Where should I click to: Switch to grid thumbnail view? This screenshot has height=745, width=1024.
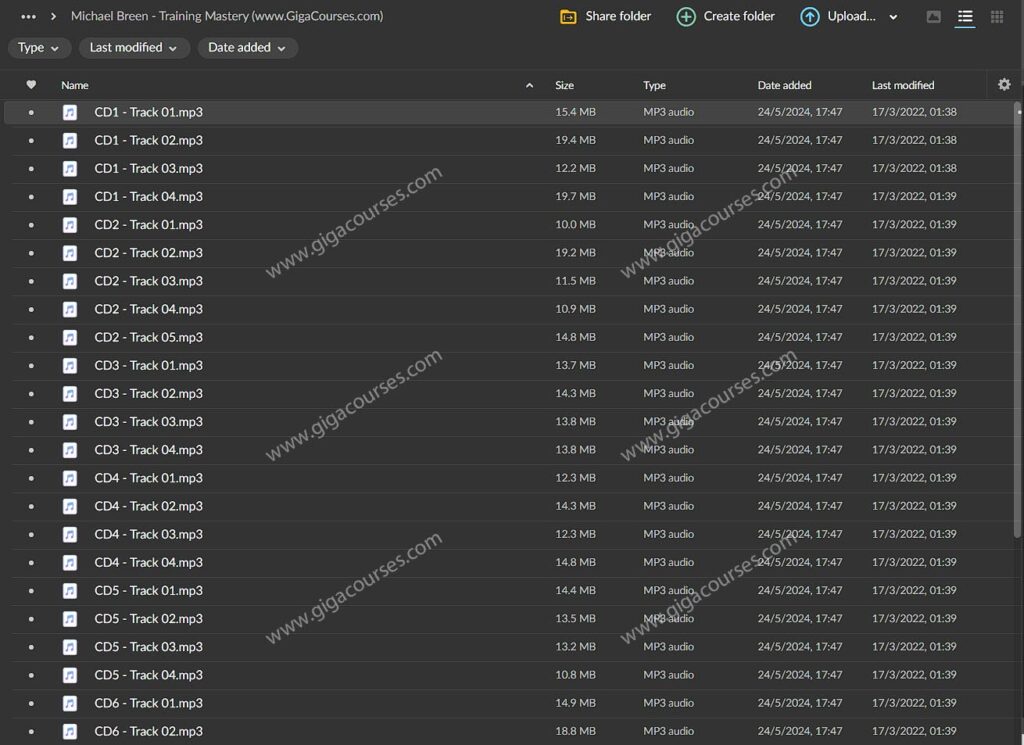[x=997, y=17]
